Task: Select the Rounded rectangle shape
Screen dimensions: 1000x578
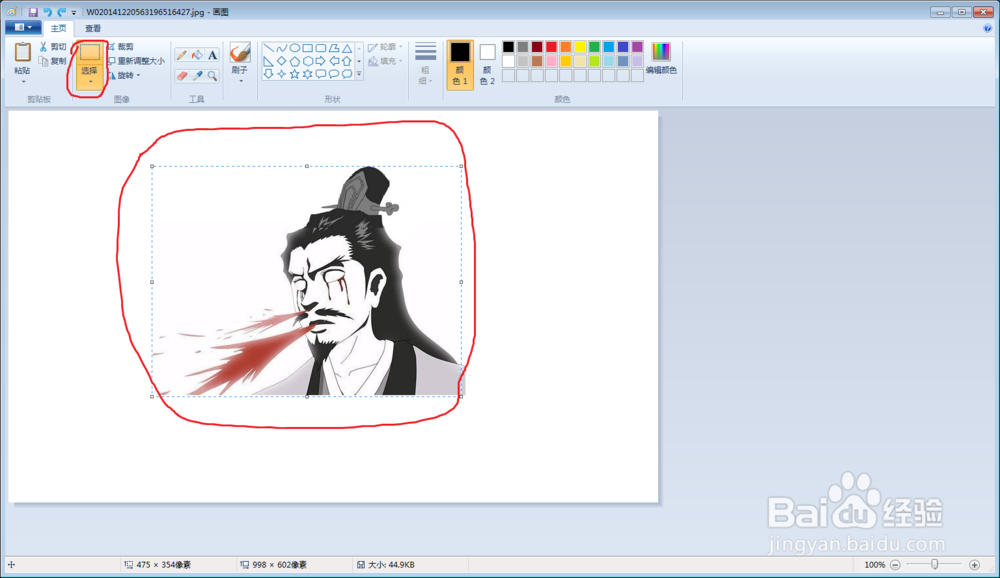Action: pos(321,48)
